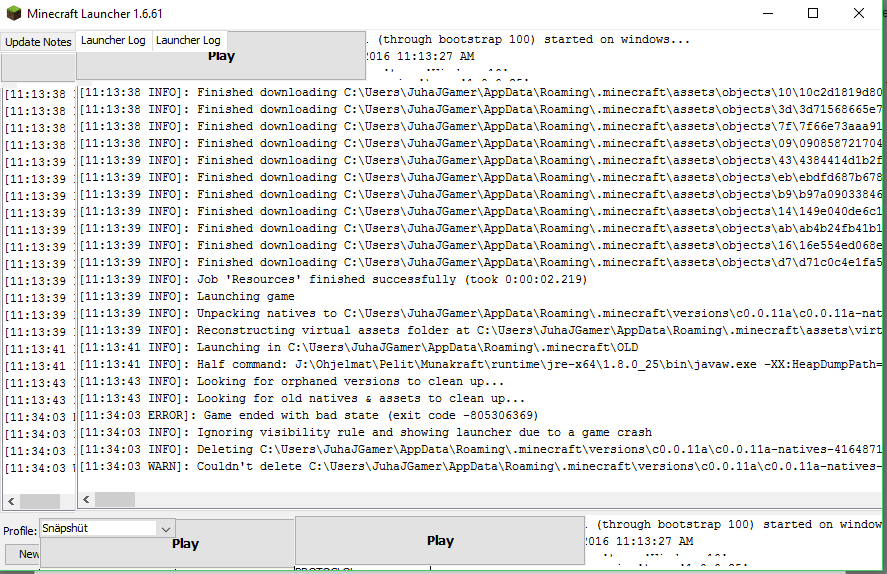Click Play button beside the Snäpshüt profile dropdown
Screen dimensions: 887x574
(x=186, y=544)
